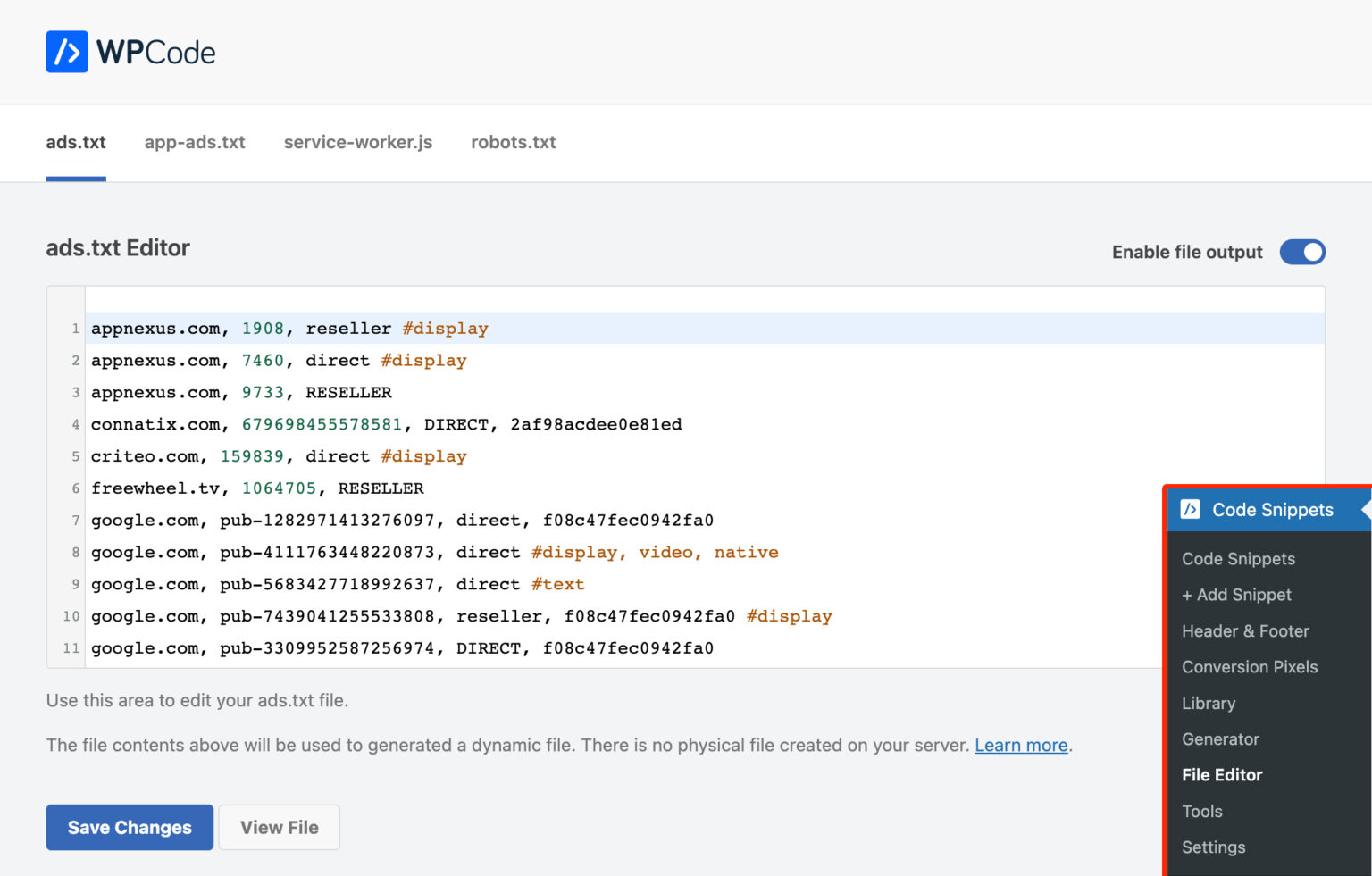Open the Generator section
Image resolution: width=1372 pixels, height=876 pixels.
1220,739
